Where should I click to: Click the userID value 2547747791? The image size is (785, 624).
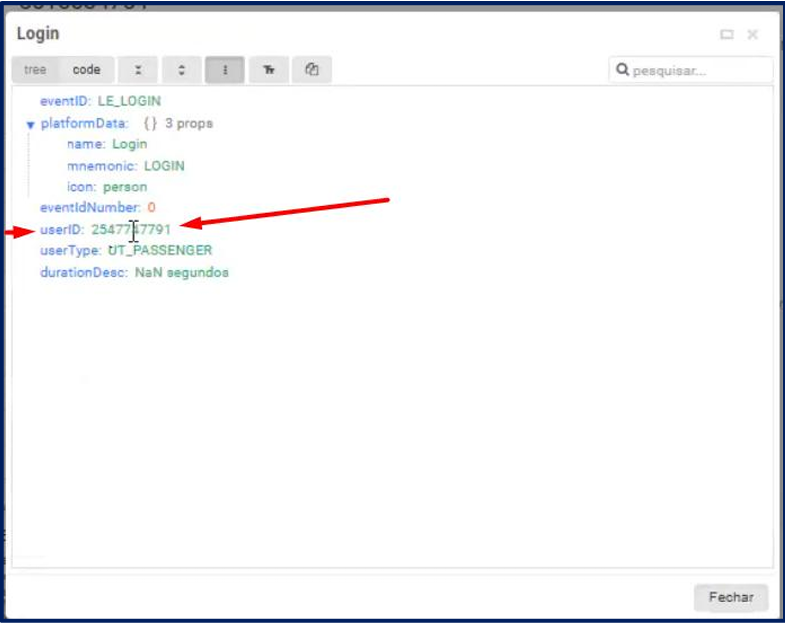point(131,229)
